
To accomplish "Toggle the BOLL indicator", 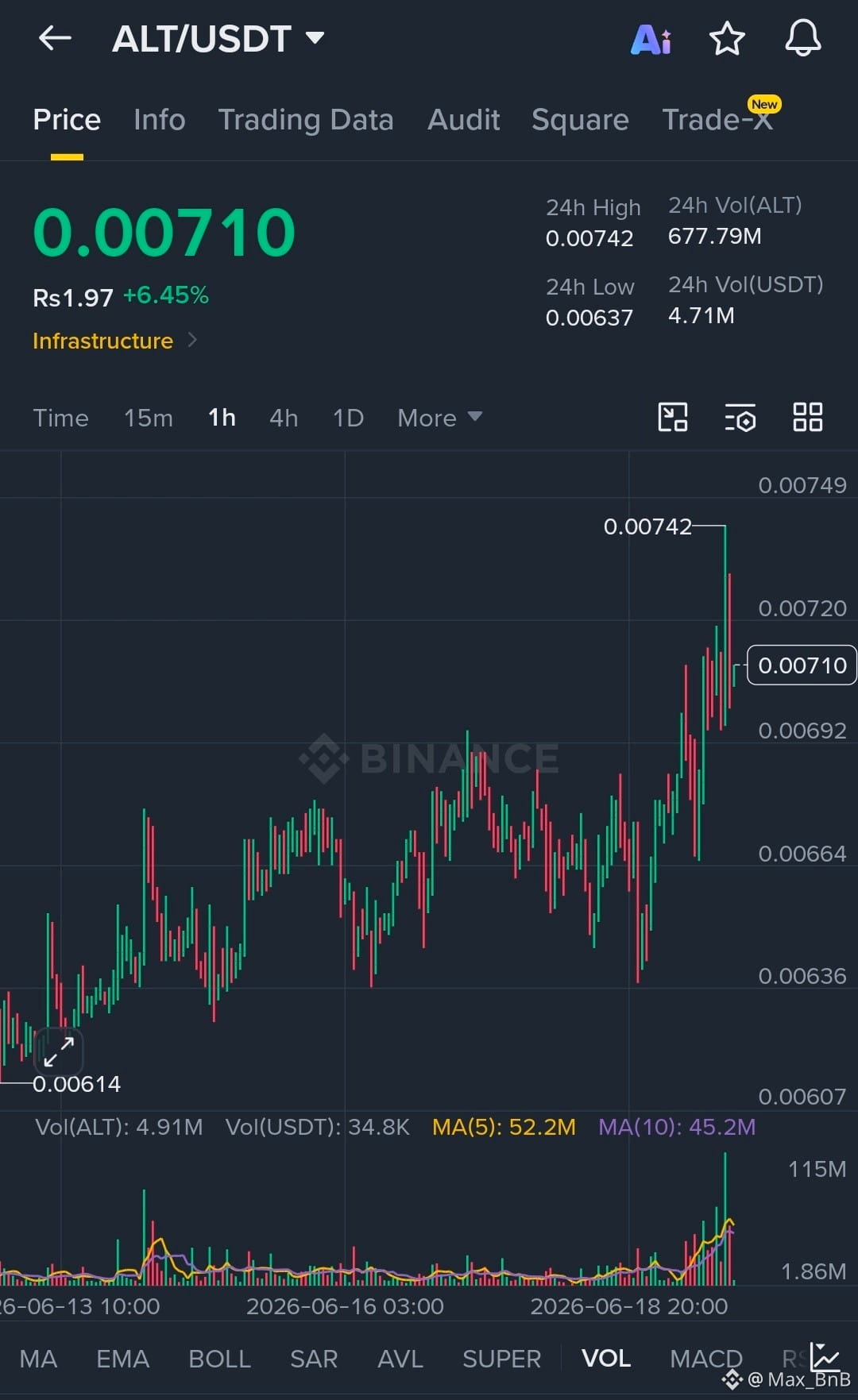I will tap(220, 1359).
